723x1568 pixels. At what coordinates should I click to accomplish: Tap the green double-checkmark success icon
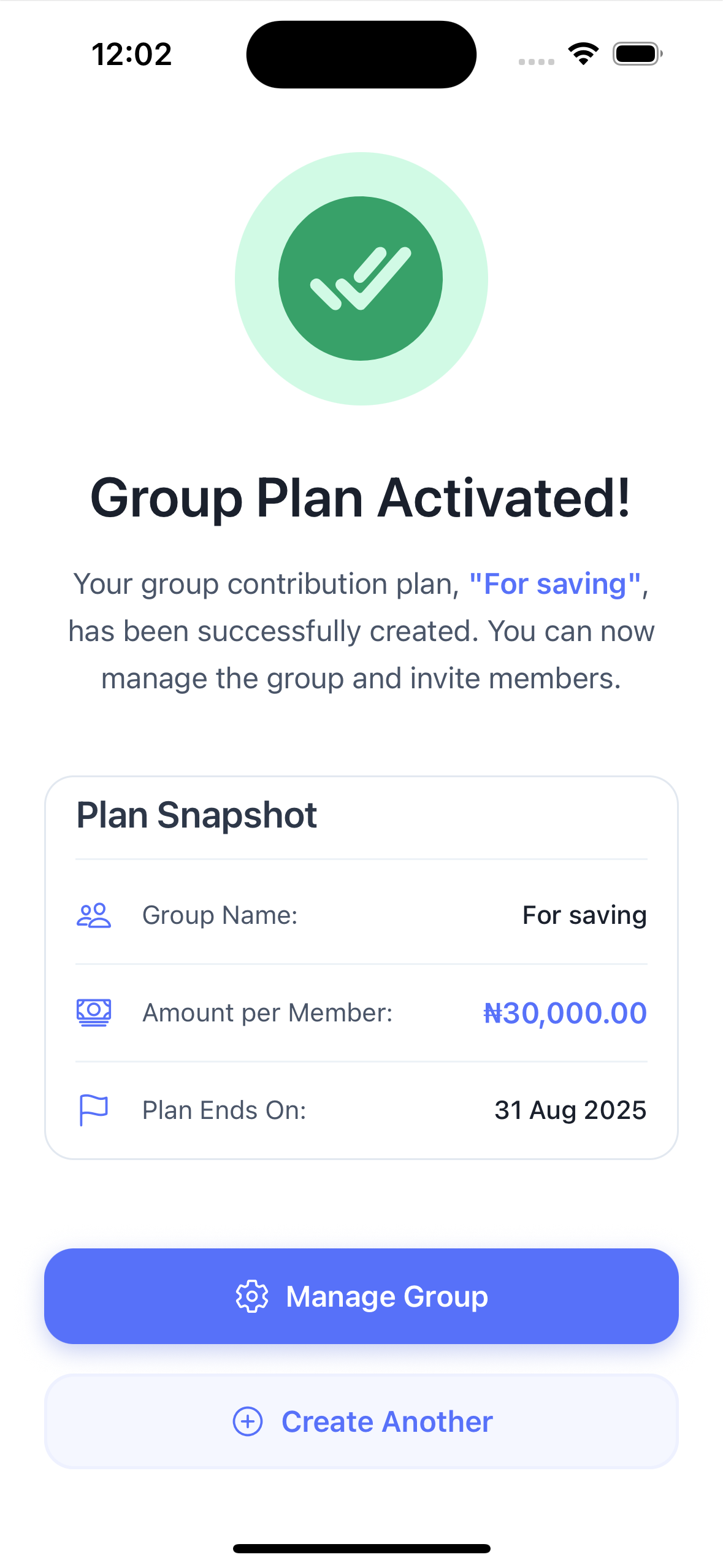click(x=361, y=279)
